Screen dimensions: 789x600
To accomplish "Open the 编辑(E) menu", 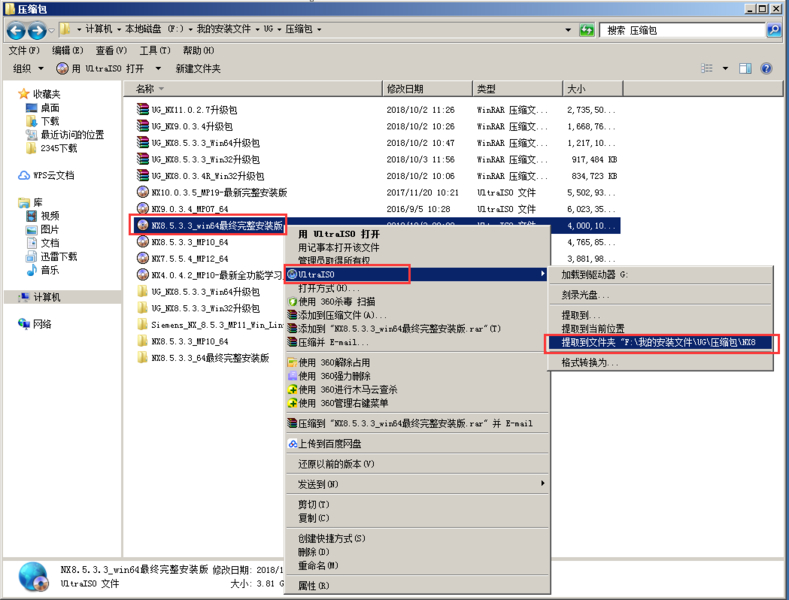I will tap(67, 50).
